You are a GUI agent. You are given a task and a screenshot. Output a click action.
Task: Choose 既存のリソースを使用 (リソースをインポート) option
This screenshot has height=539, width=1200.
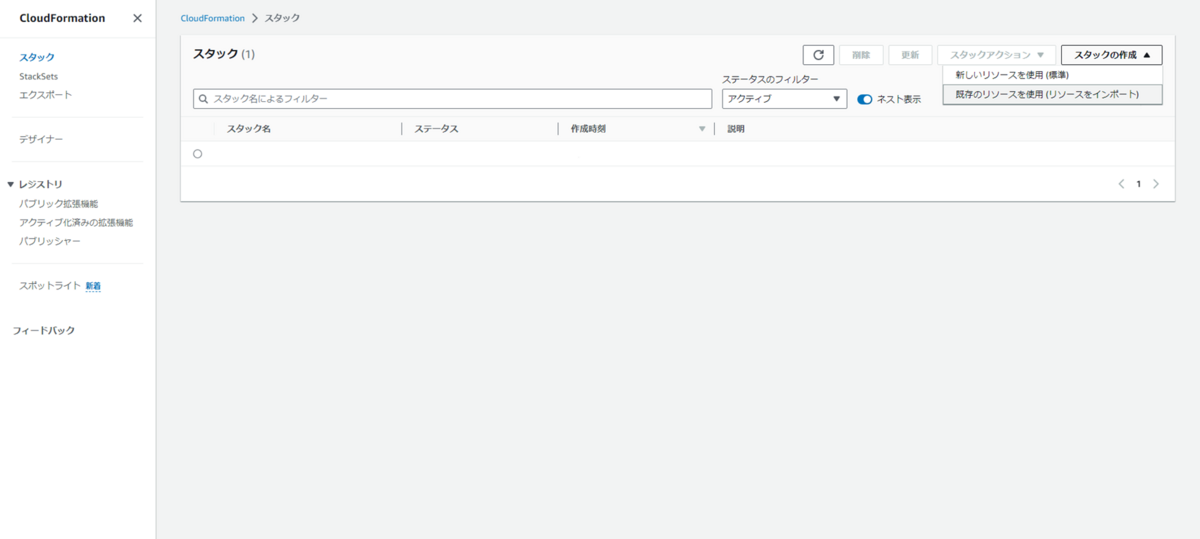[x=1052, y=94]
